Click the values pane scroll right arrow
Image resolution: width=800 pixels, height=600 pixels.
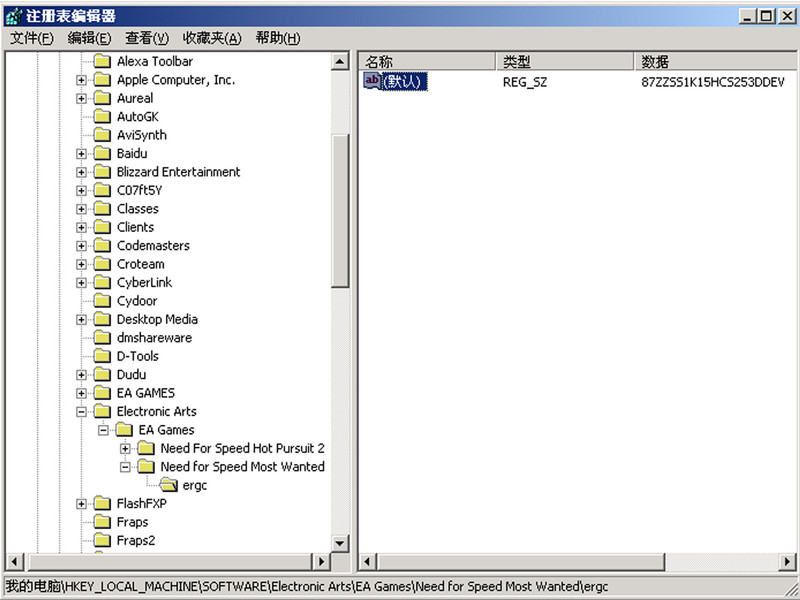[788, 562]
